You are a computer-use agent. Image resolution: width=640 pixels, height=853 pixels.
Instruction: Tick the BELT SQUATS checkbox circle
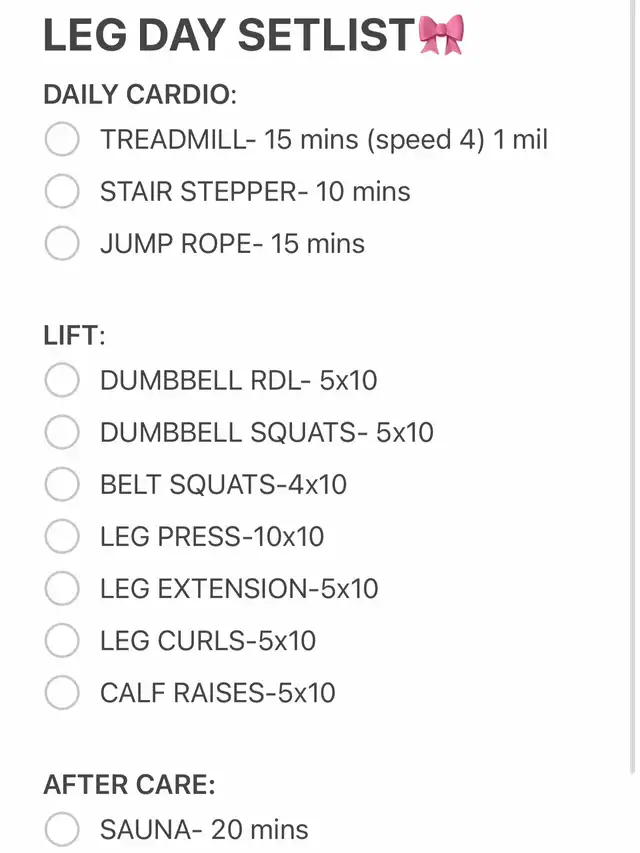(x=62, y=484)
